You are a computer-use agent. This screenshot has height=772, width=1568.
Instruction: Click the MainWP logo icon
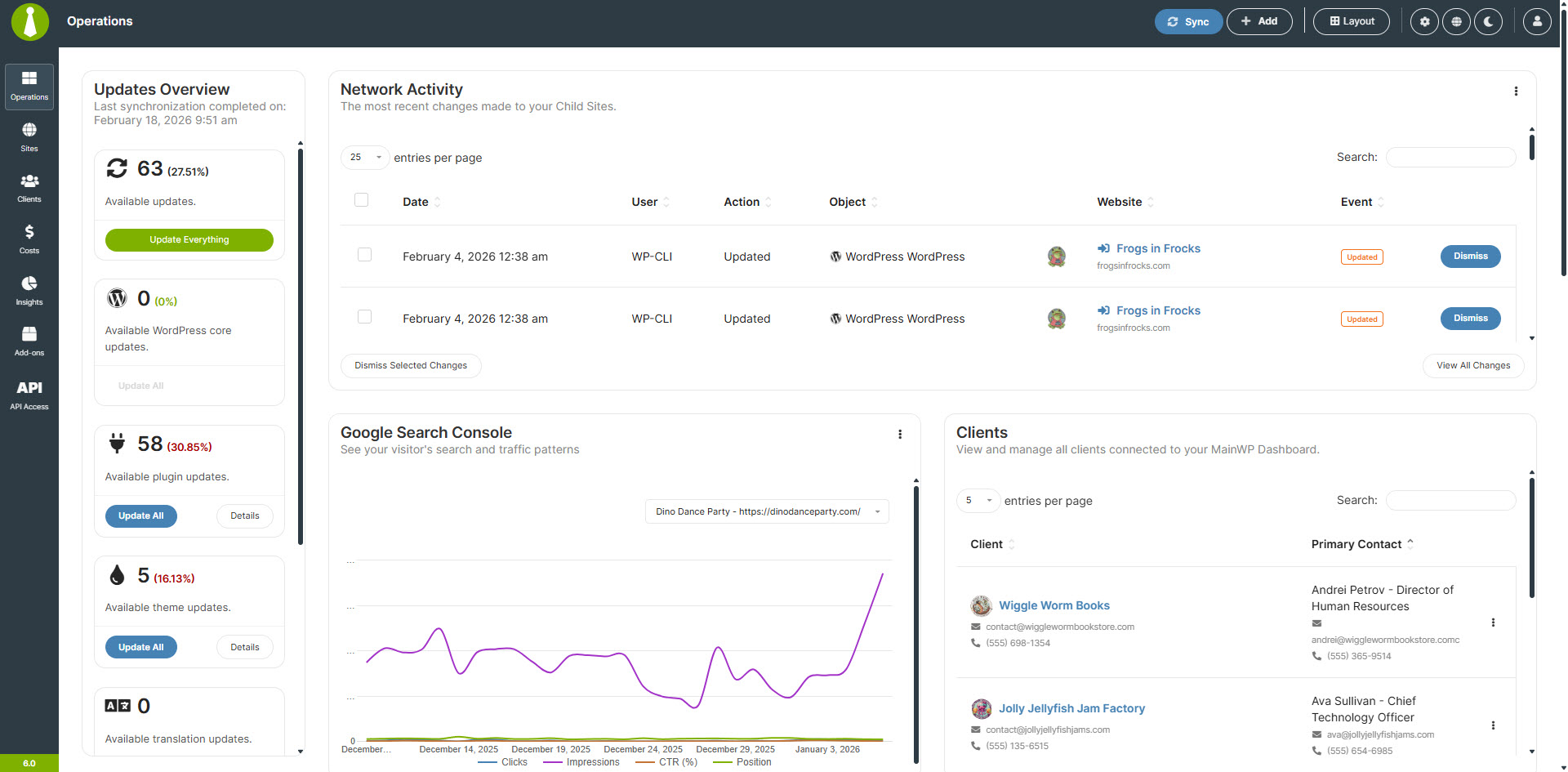29,22
